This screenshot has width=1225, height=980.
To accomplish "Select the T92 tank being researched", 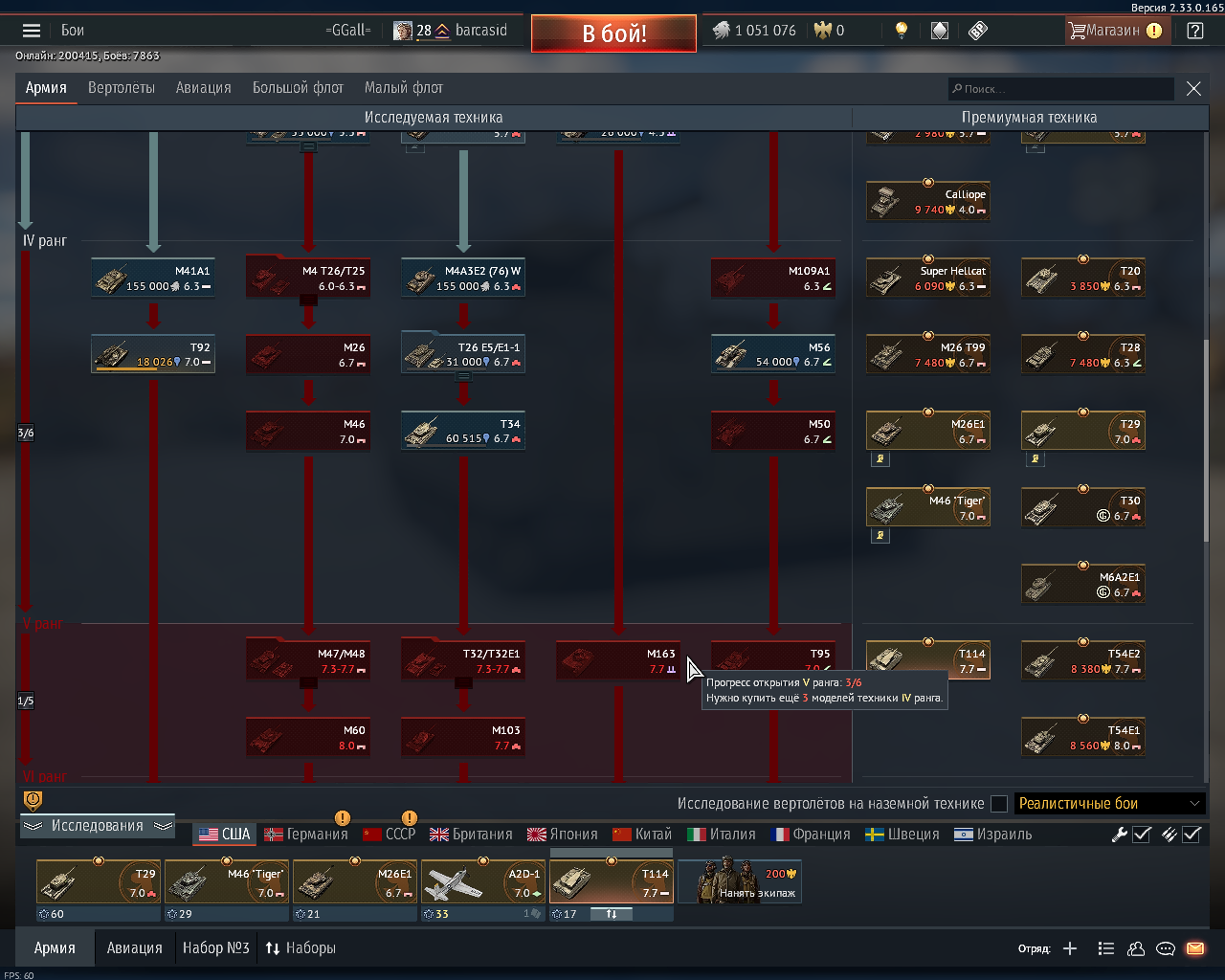I will tap(153, 354).
